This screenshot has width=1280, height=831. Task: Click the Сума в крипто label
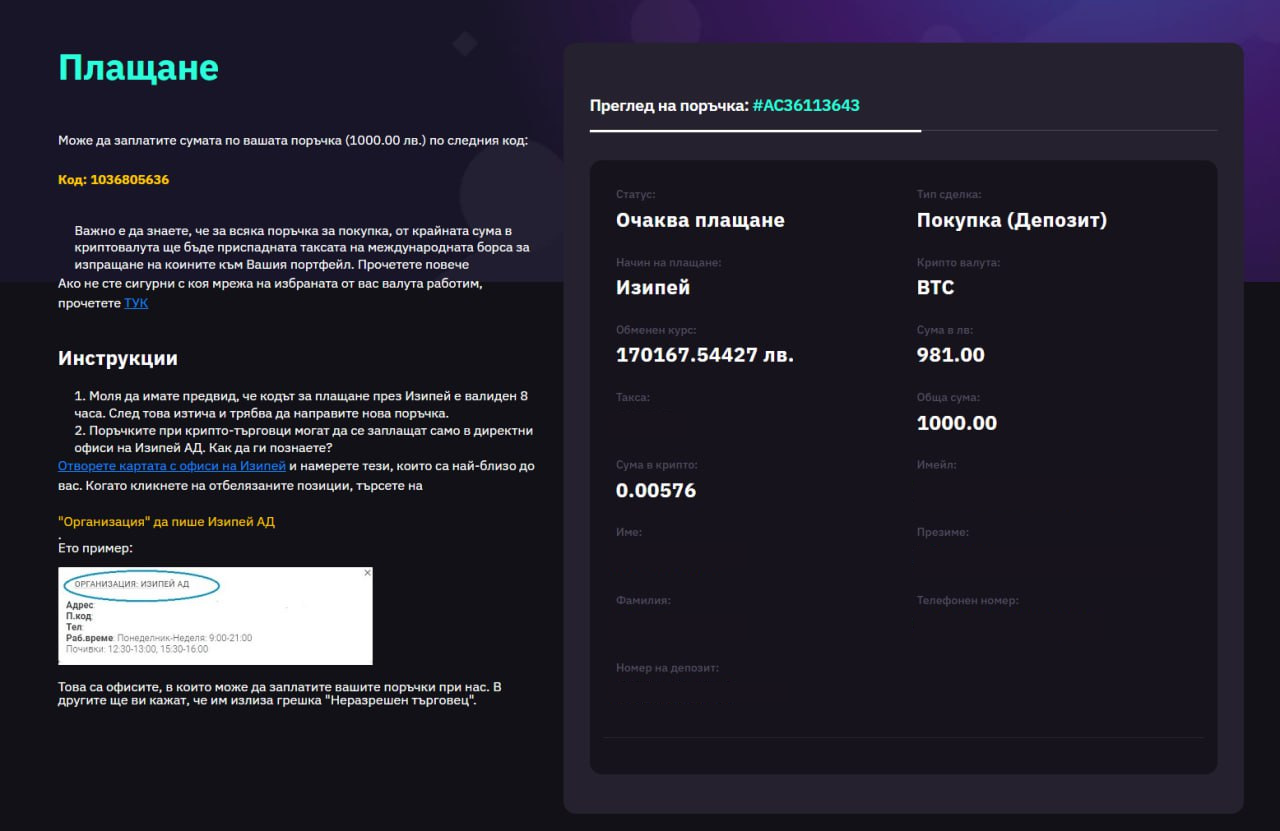pos(657,465)
